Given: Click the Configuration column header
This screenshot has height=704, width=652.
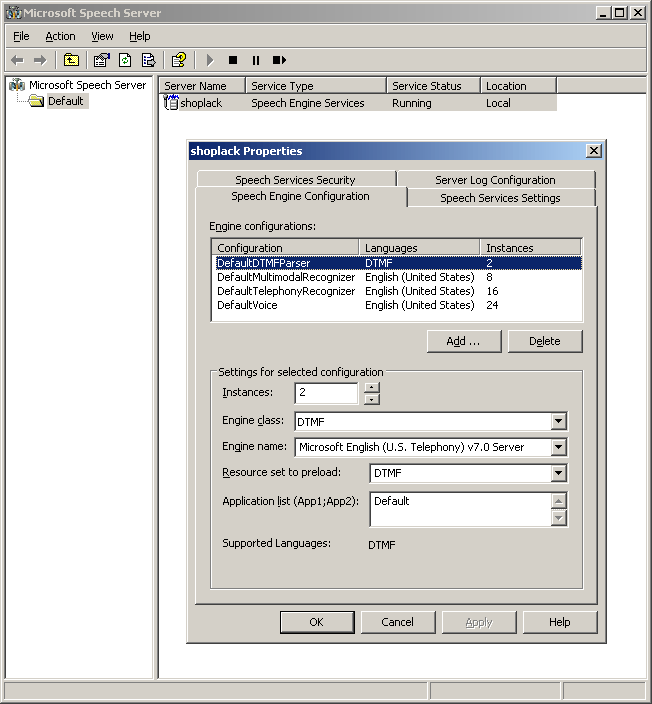Looking at the screenshot, I should pyautogui.click(x=285, y=248).
